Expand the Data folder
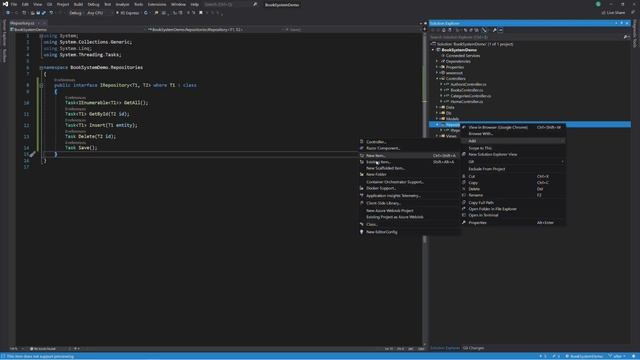This screenshot has height=360, width=640. point(437,107)
